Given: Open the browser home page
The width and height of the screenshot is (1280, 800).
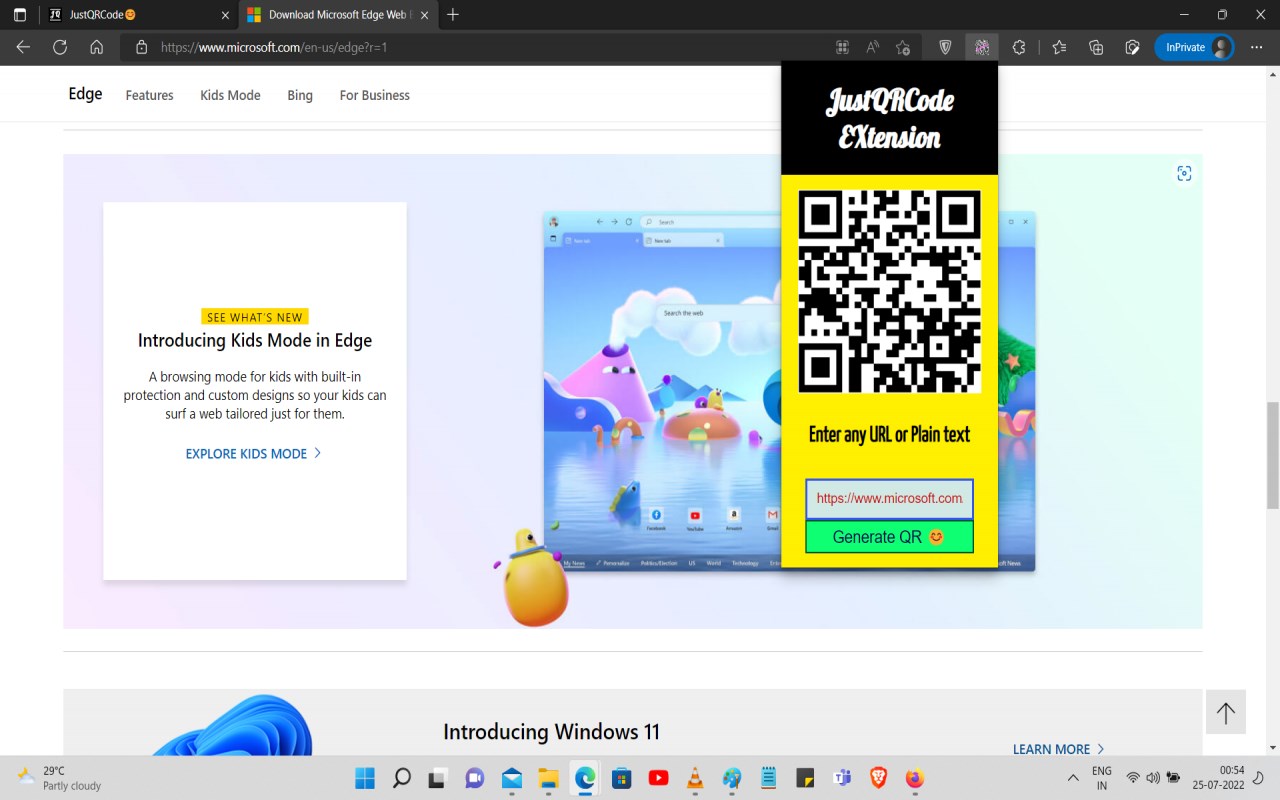Looking at the screenshot, I should click(x=96, y=47).
